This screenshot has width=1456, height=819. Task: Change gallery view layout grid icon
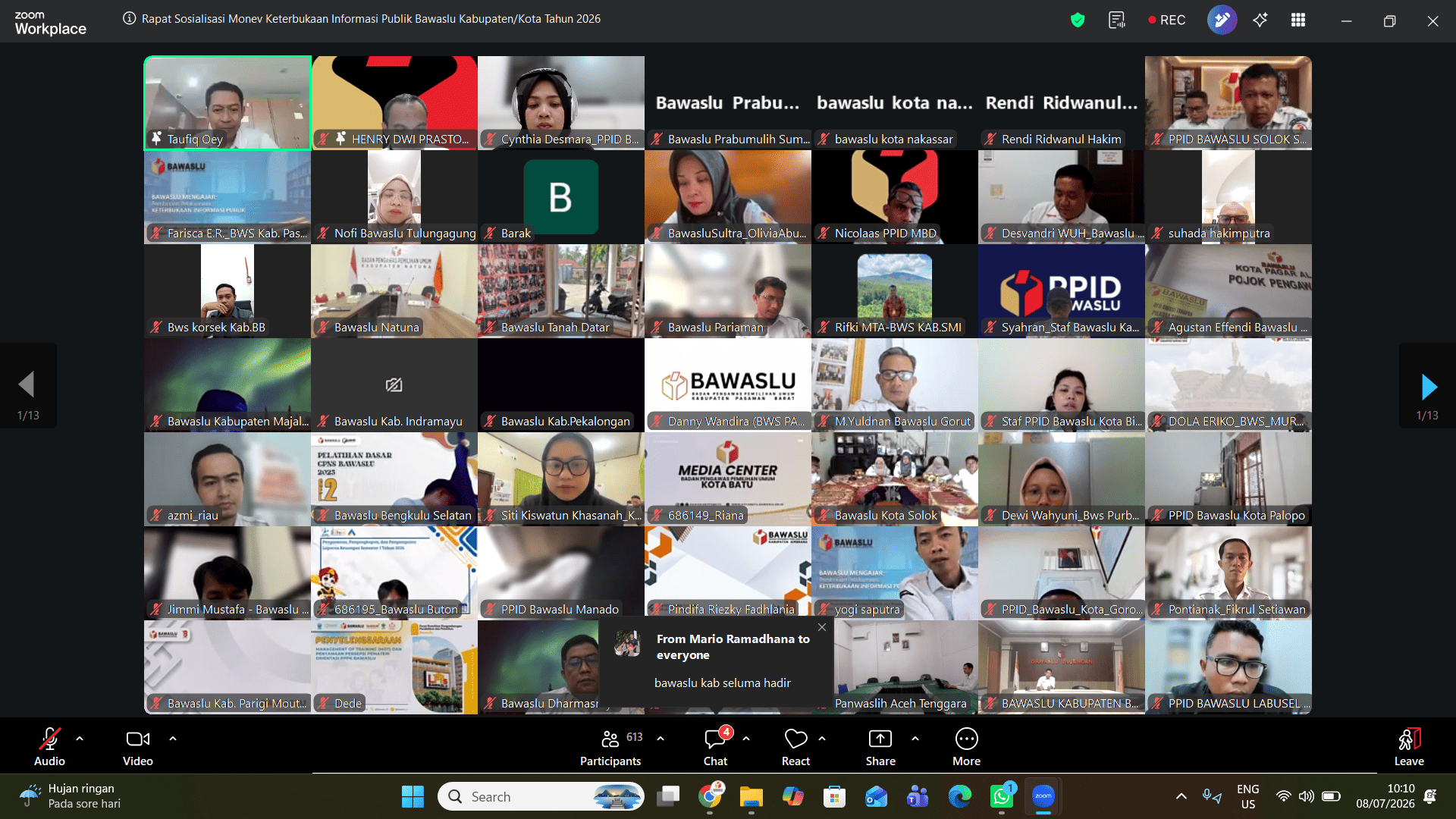(x=1298, y=20)
